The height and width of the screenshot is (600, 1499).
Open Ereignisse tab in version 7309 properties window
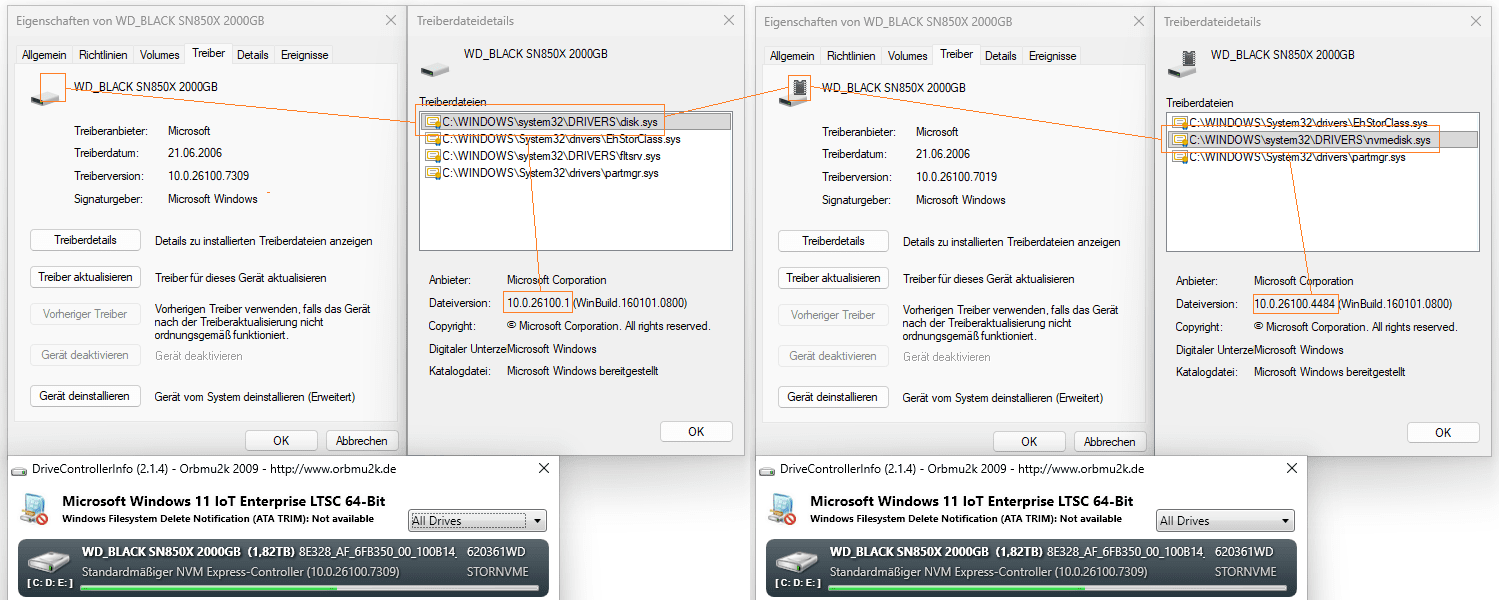pos(305,55)
